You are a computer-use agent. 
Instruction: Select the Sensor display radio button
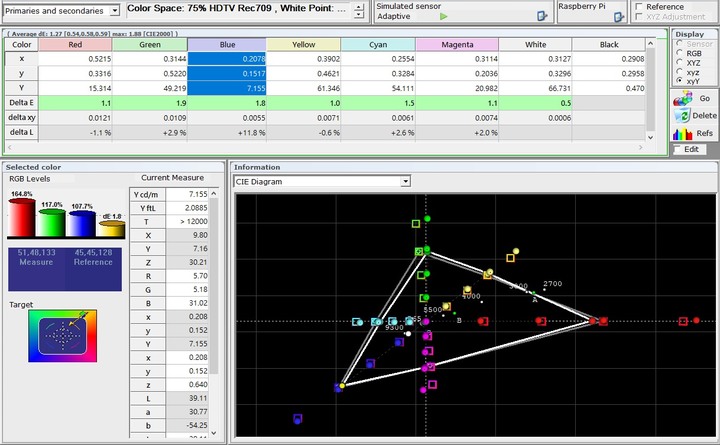pyautogui.click(x=679, y=43)
